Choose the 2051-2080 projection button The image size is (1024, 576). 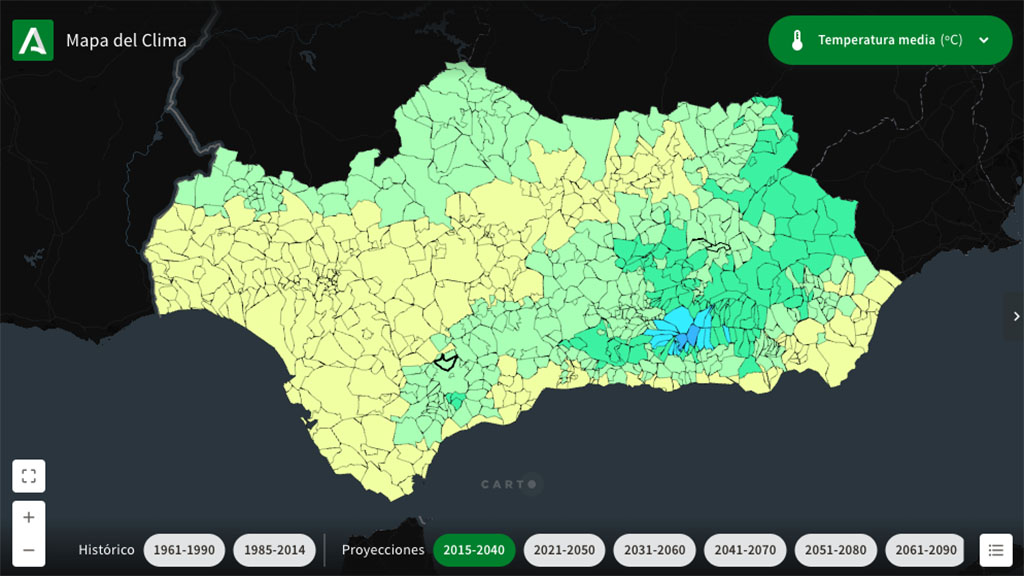(836, 550)
